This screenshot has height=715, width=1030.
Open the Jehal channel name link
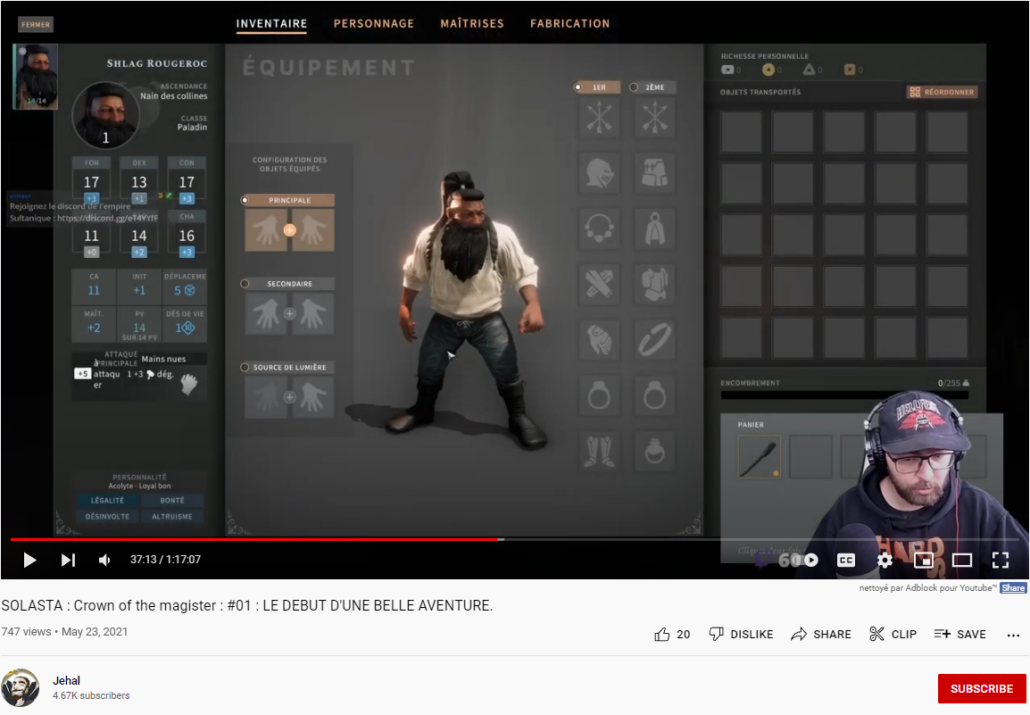66,681
